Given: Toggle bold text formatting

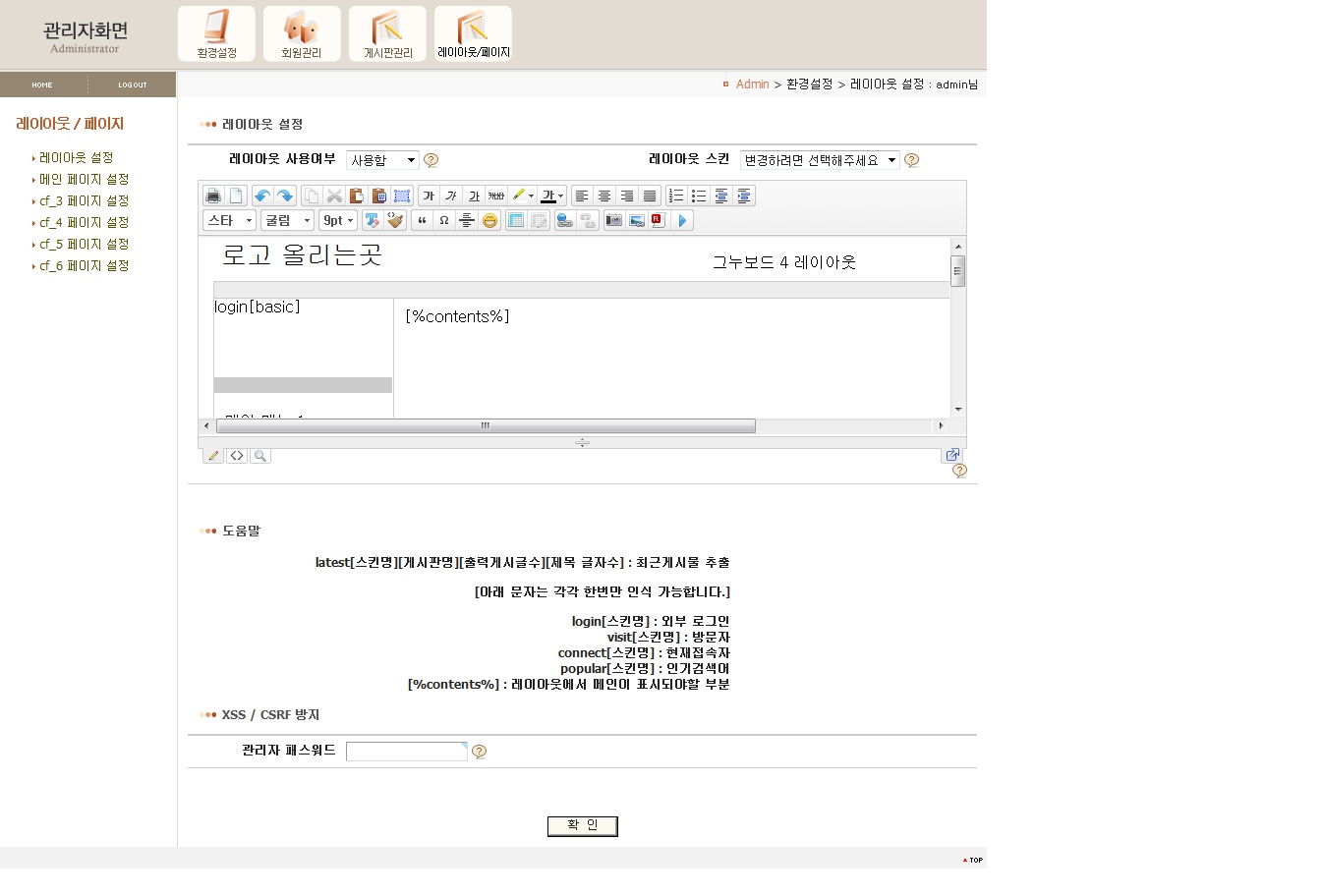Looking at the screenshot, I should click(x=429, y=196).
